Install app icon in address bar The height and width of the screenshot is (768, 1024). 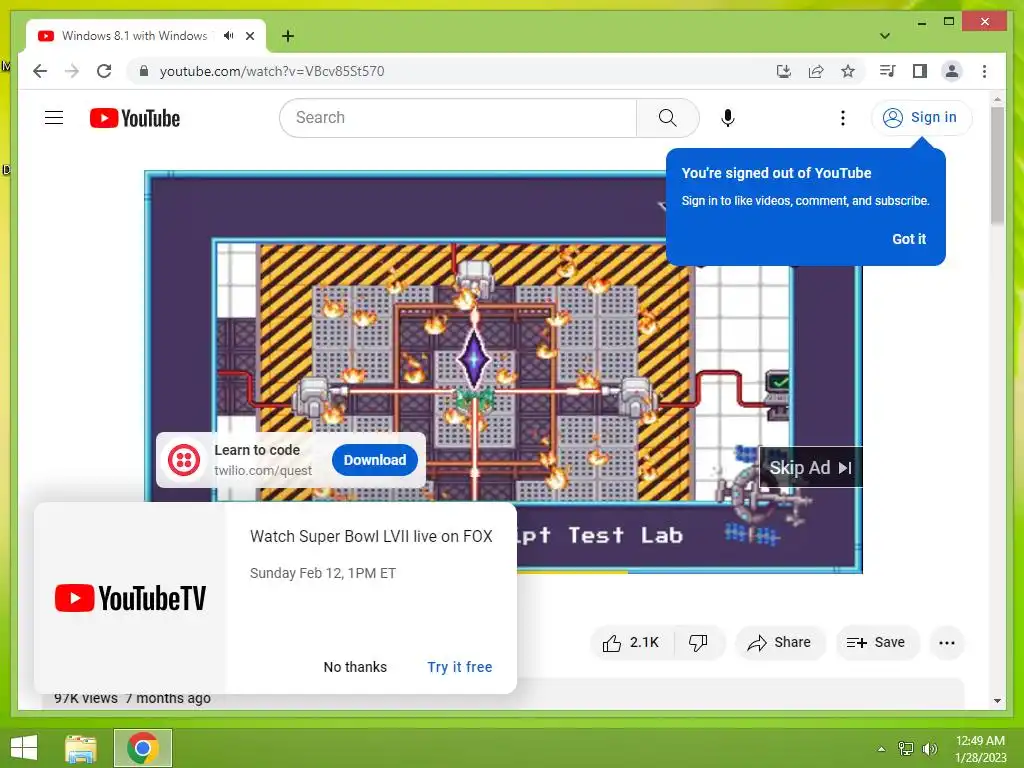coord(784,71)
